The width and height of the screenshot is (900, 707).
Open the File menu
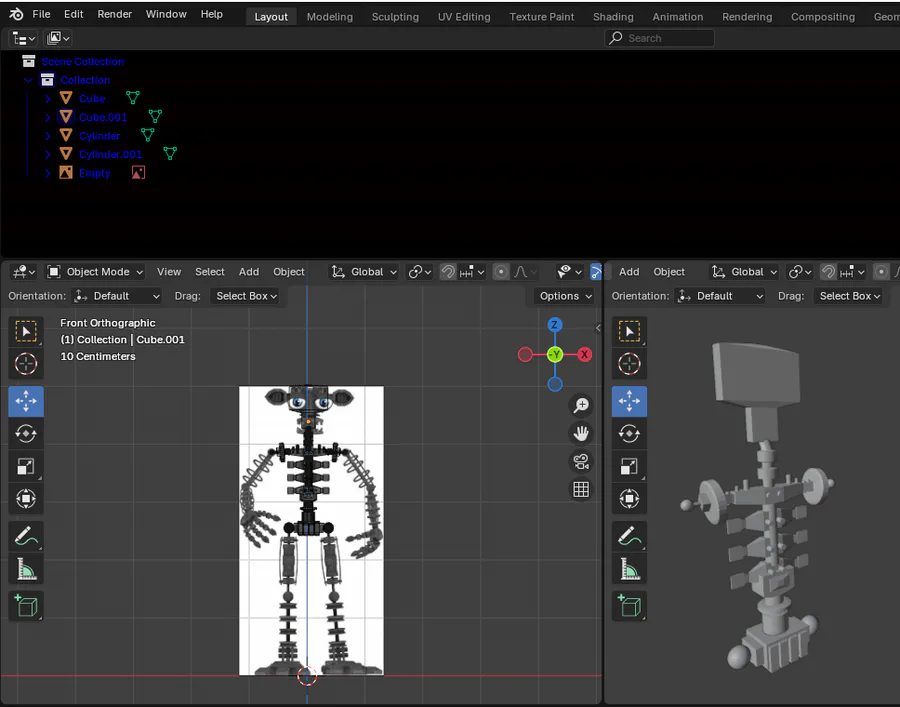coord(41,14)
